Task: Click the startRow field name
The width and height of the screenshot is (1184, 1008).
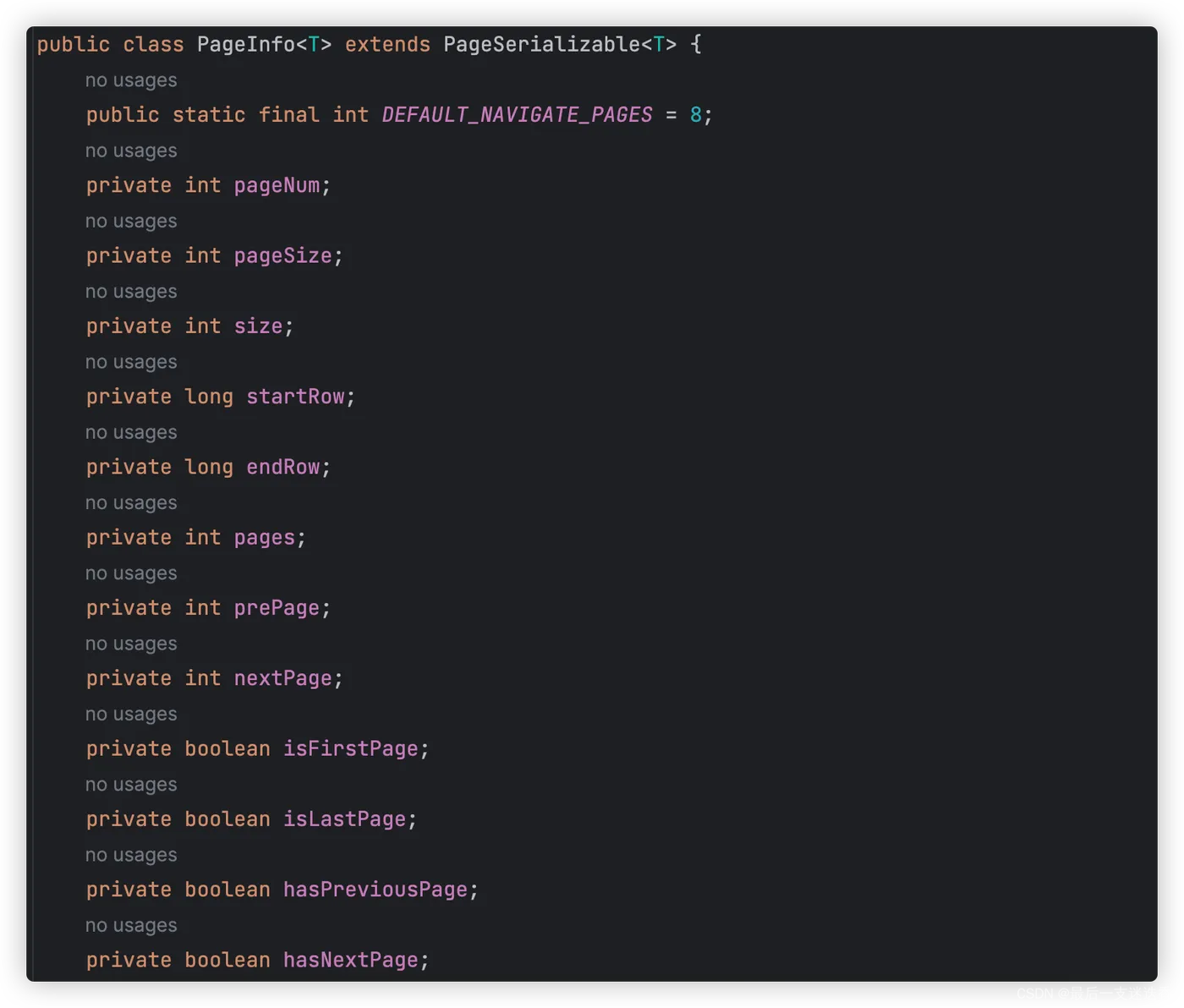Action: [x=295, y=397]
